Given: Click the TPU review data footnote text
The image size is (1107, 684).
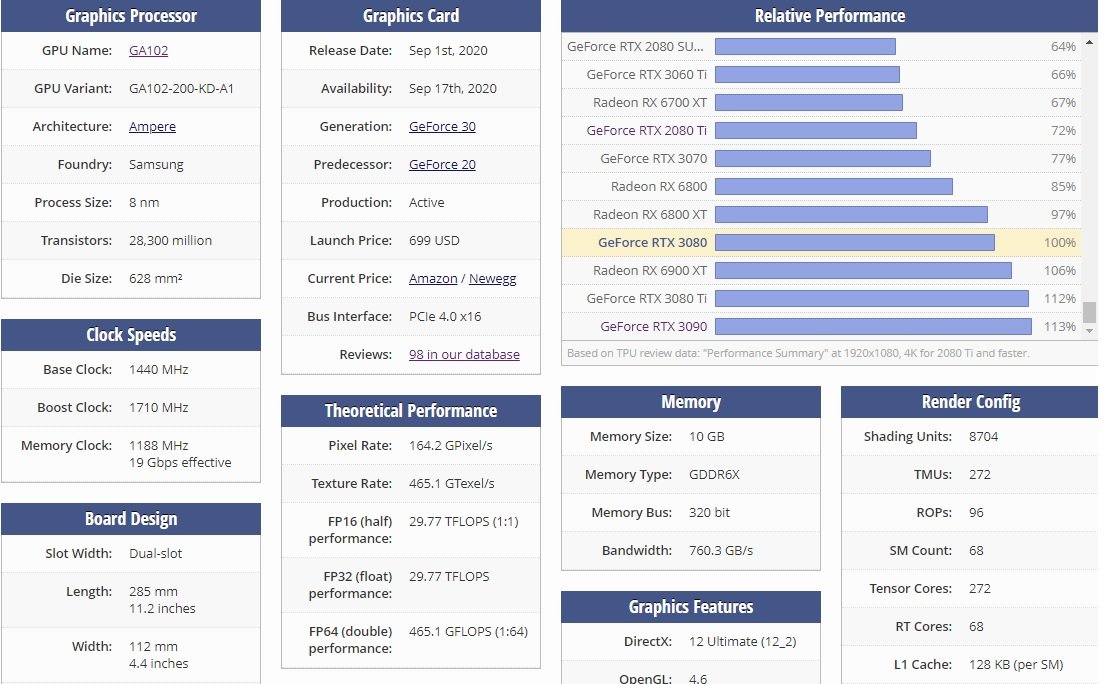Looking at the screenshot, I should pos(798,353).
